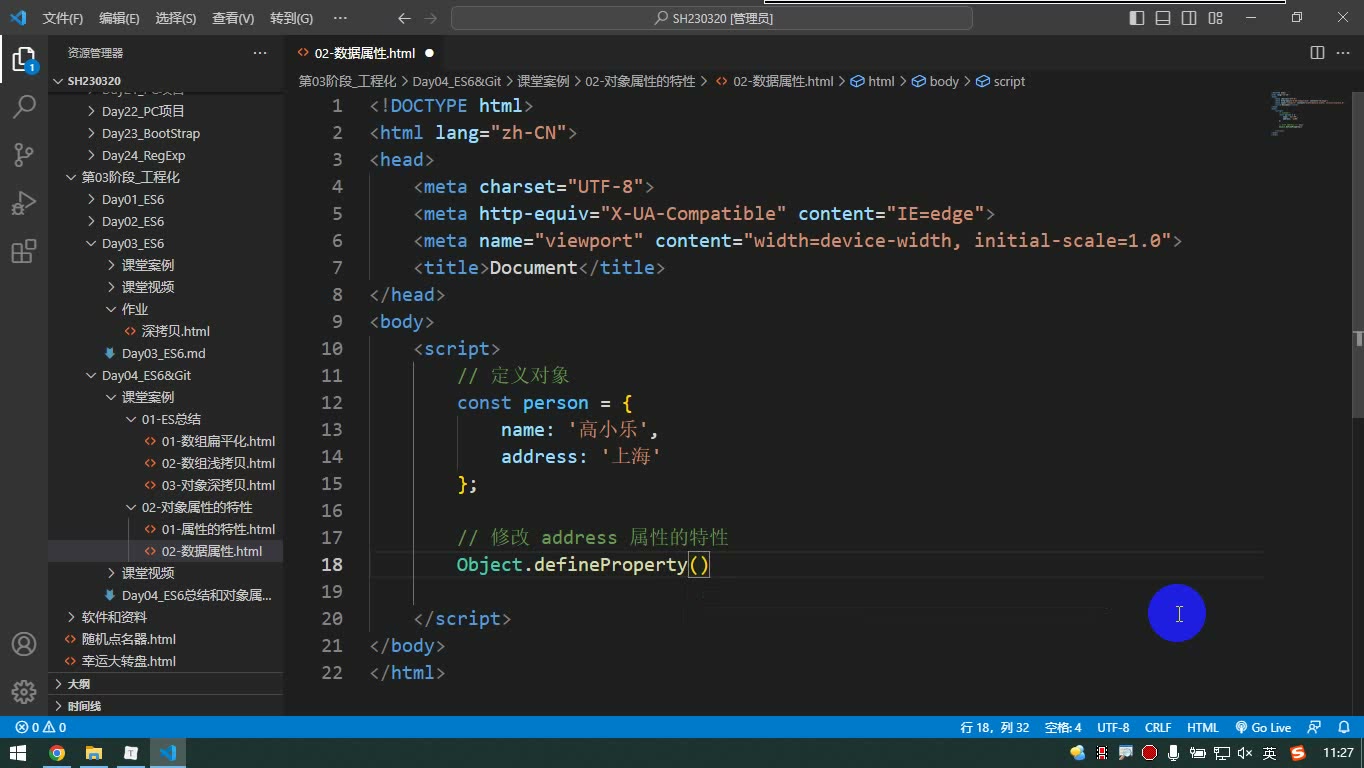The image size is (1364, 768).
Task: Toggle the primary sidebar layout button
Action: coord(1137,18)
